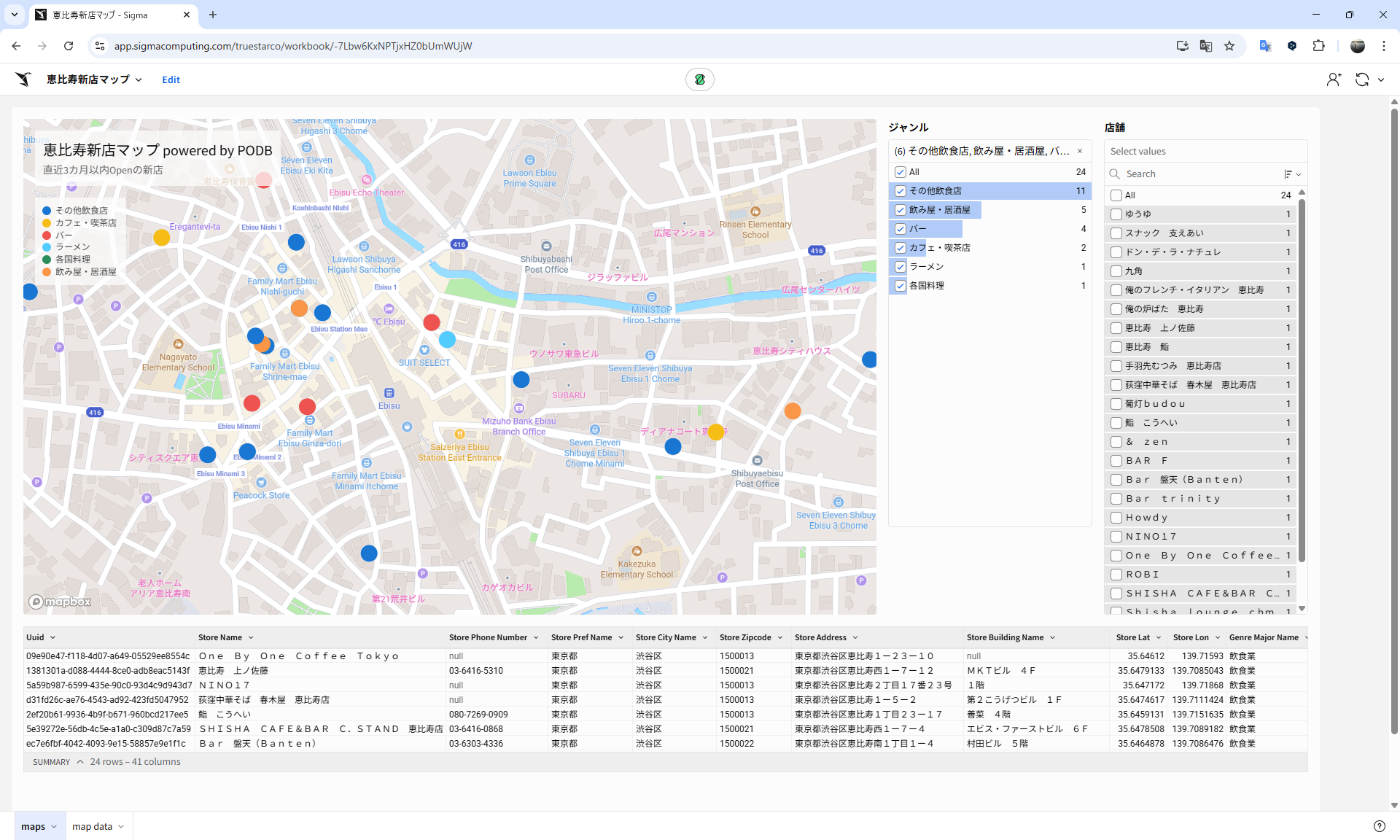
Task: Switch to the maps page tab
Action: pos(33,827)
